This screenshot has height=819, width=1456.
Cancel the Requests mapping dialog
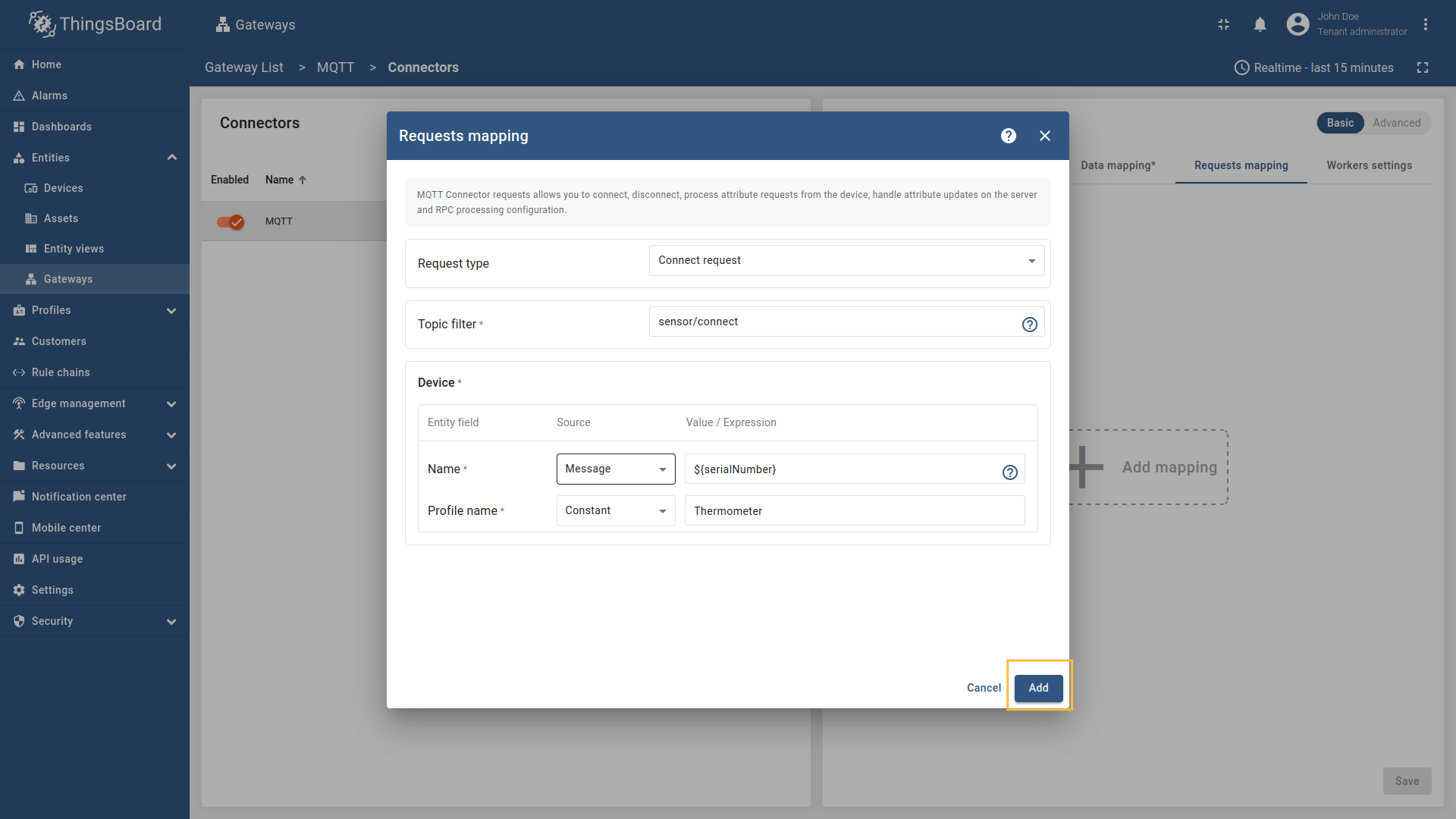pyautogui.click(x=983, y=688)
